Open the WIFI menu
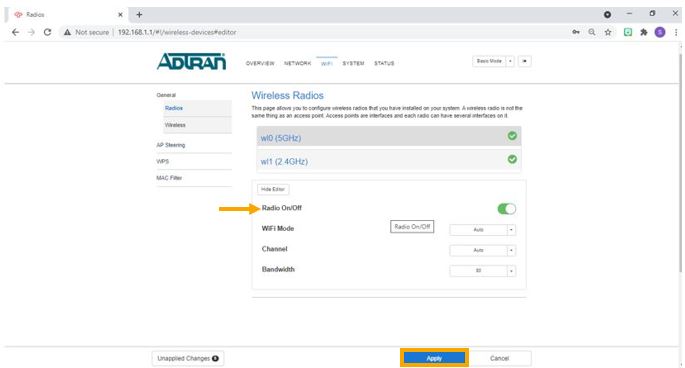This screenshot has height=368, width=685. click(327, 63)
